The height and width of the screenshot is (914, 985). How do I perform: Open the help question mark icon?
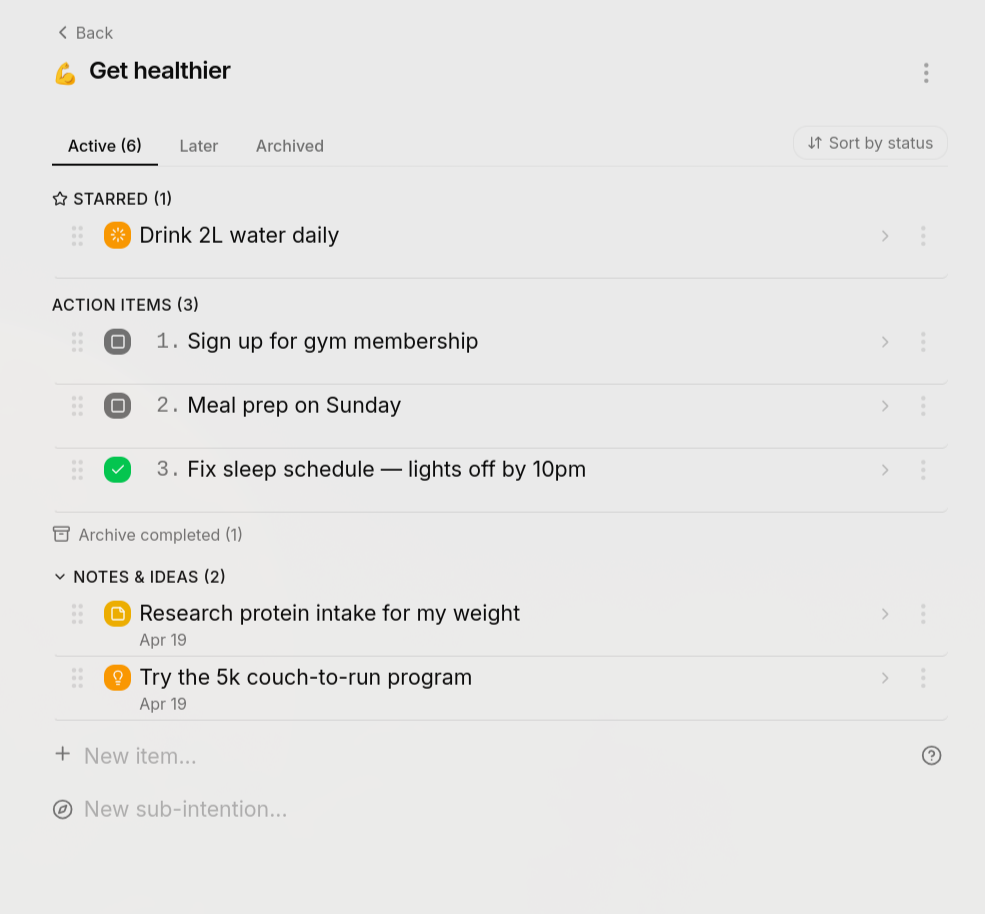click(x=931, y=756)
